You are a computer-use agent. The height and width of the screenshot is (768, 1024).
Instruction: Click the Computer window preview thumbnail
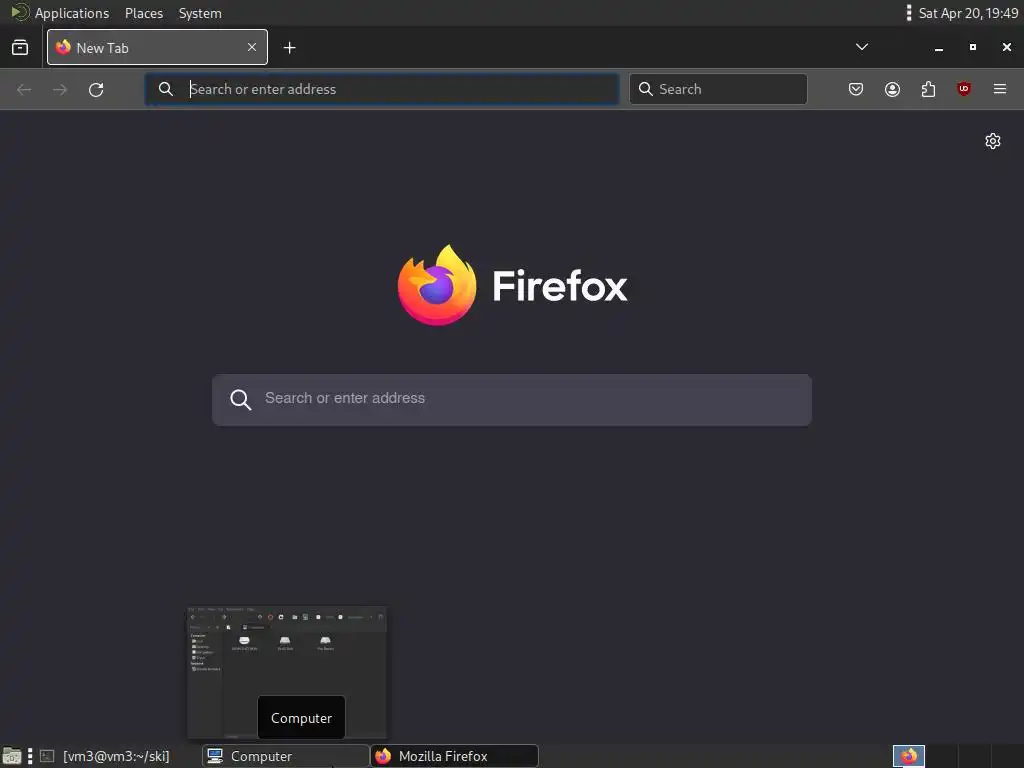[x=287, y=673]
